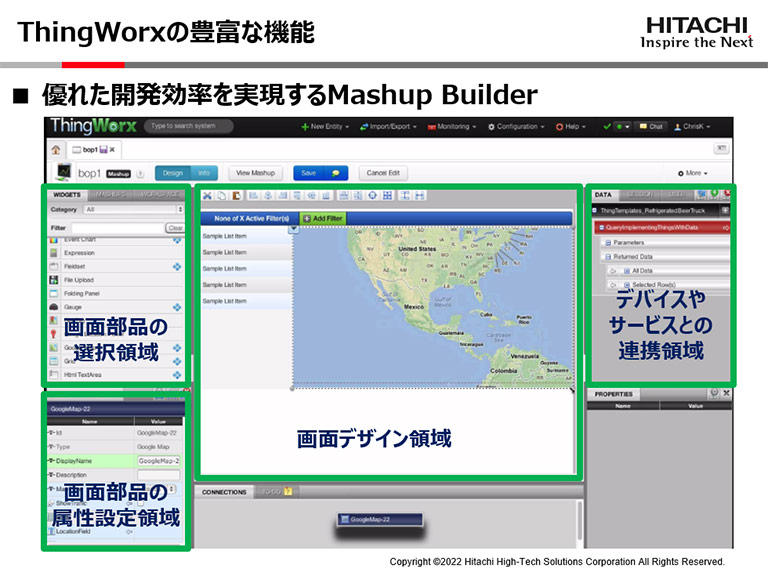Click the Folding Panel widget icon
This screenshot has height=576, width=768.
(54, 293)
